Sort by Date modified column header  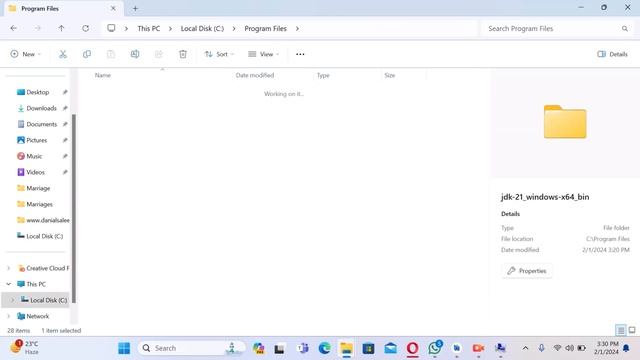point(255,75)
